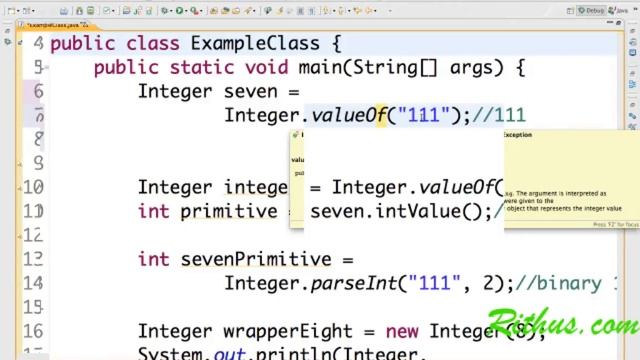Minimize the editor area

[610, 23]
